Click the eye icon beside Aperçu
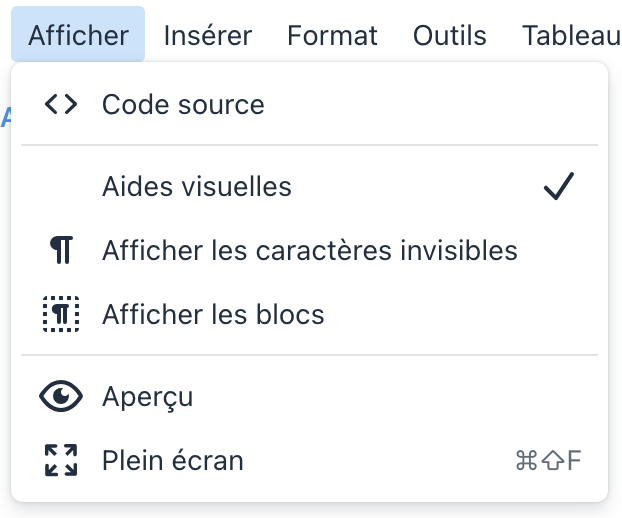 tap(61, 397)
